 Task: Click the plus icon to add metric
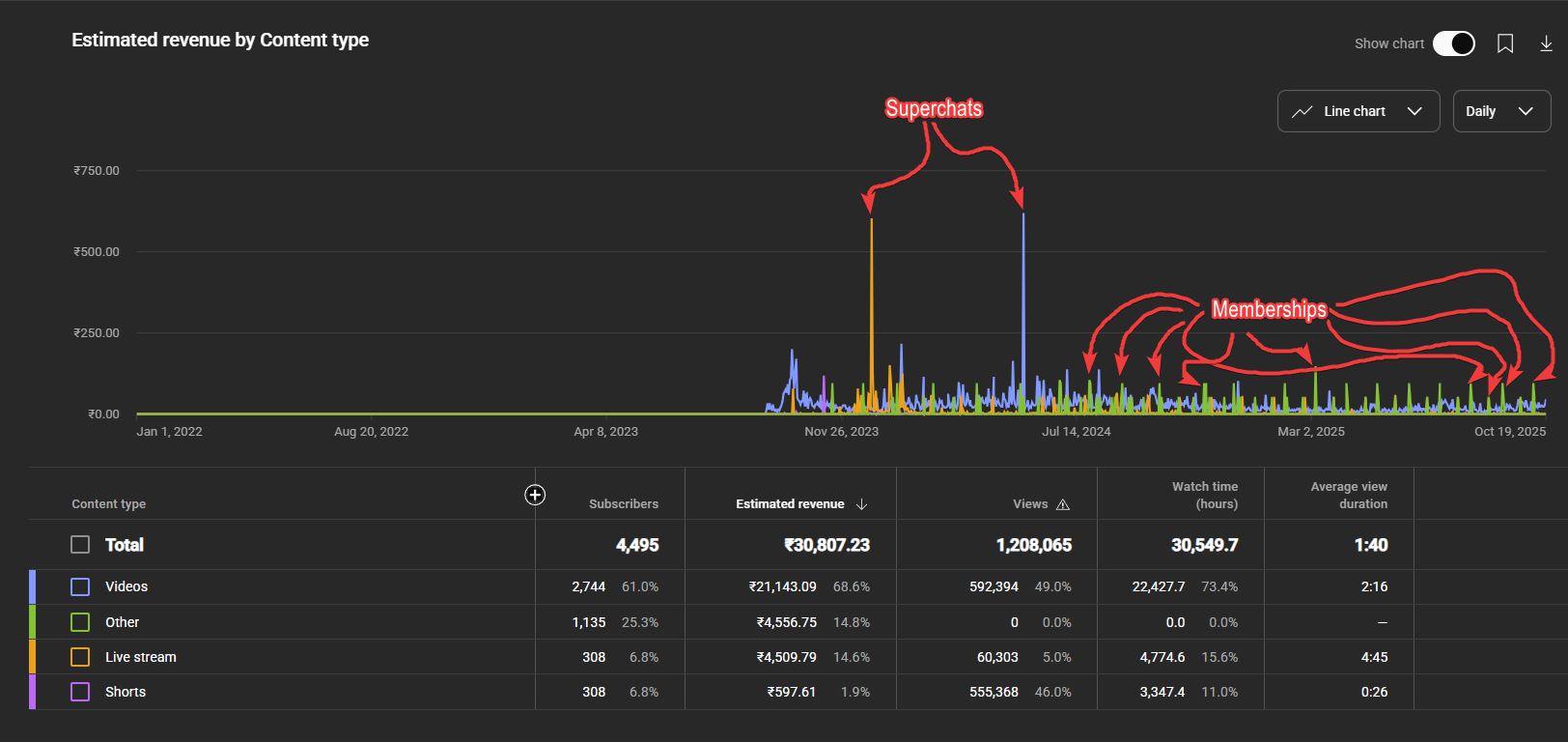[x=535, y=495]
